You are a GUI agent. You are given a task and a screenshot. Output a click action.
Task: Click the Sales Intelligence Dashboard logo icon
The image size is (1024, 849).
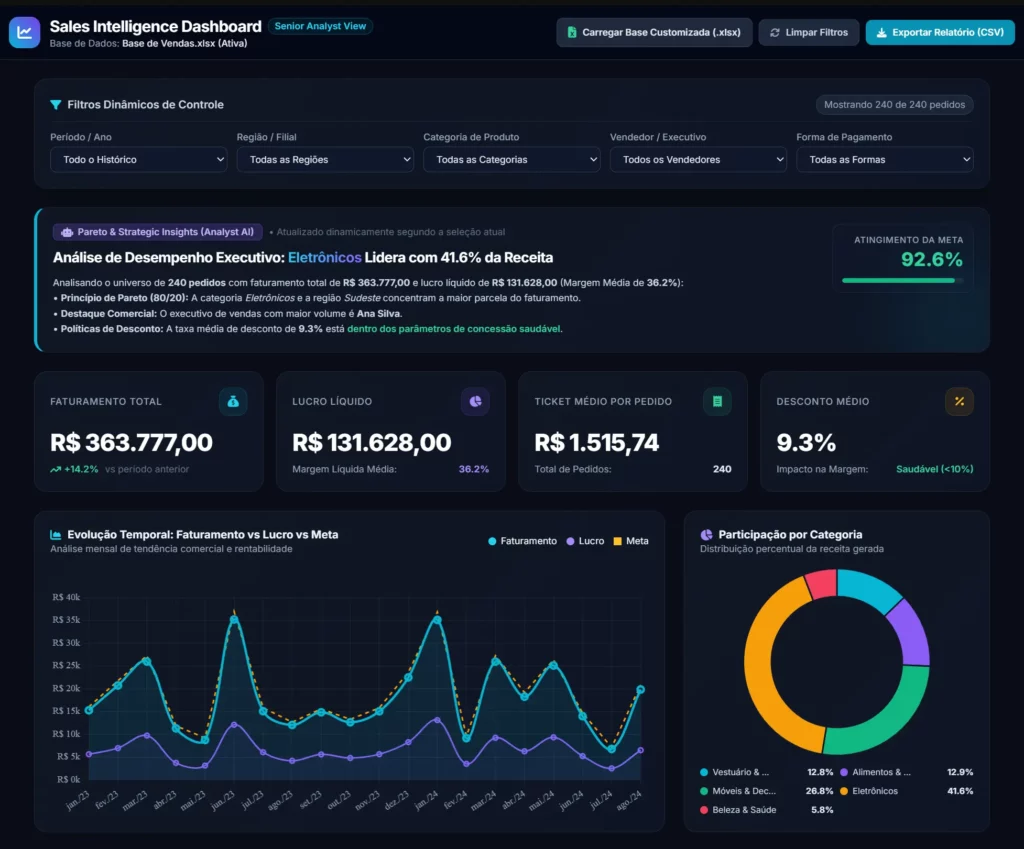pos(24,33)
